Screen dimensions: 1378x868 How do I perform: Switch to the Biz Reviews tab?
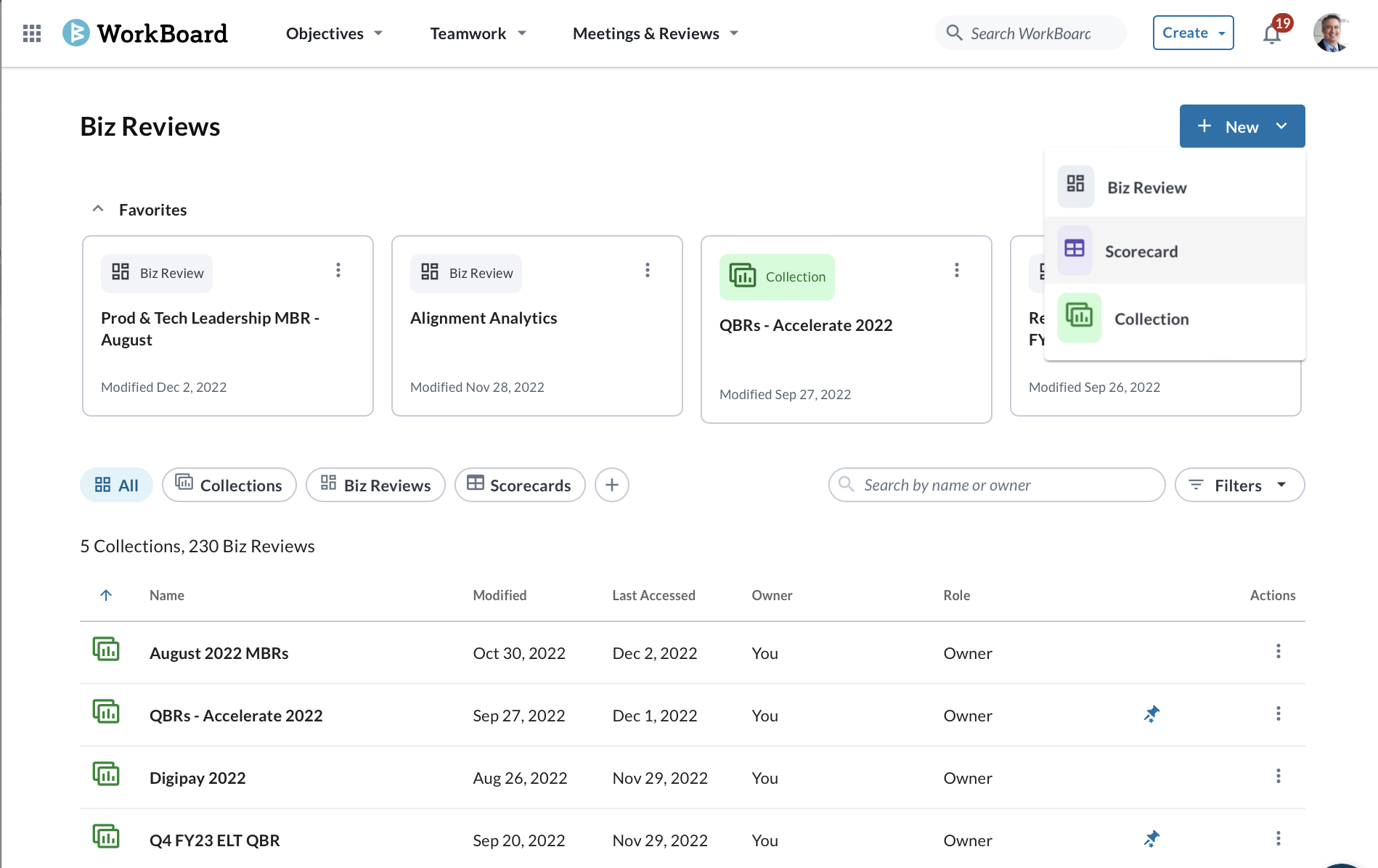375,485
